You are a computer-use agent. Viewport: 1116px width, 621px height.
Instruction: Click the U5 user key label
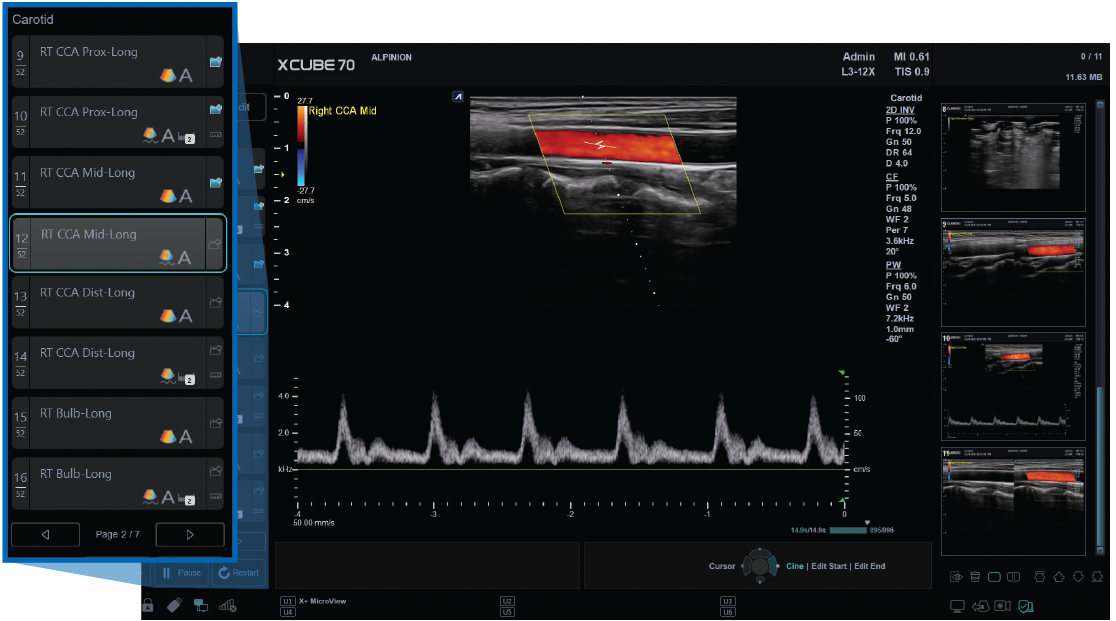click(507, 612)
